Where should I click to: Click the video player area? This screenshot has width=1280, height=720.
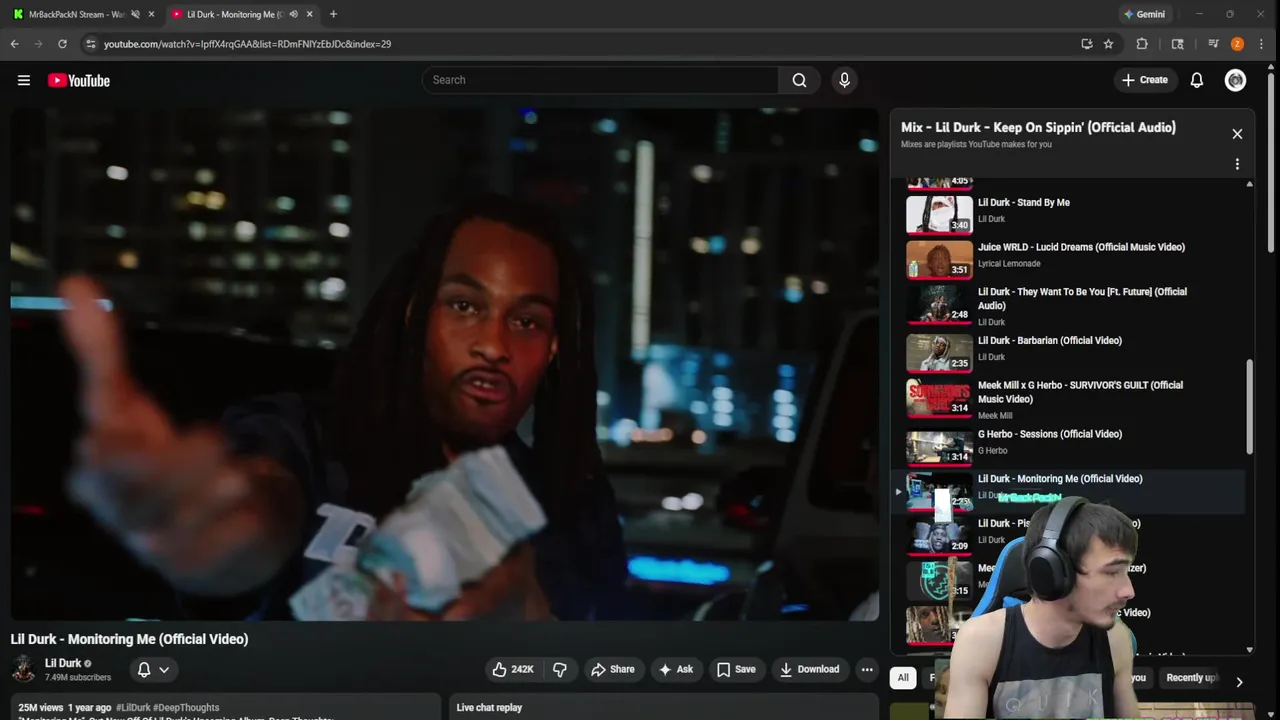coord(445,364)
